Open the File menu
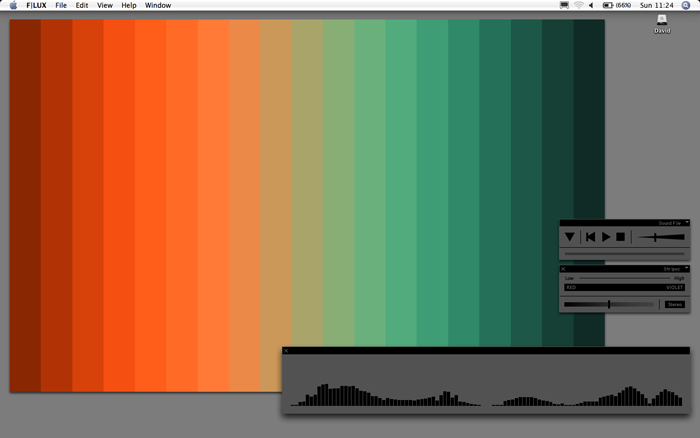Image resolution: width=700 pixels, height=438 pixels. 61,5
